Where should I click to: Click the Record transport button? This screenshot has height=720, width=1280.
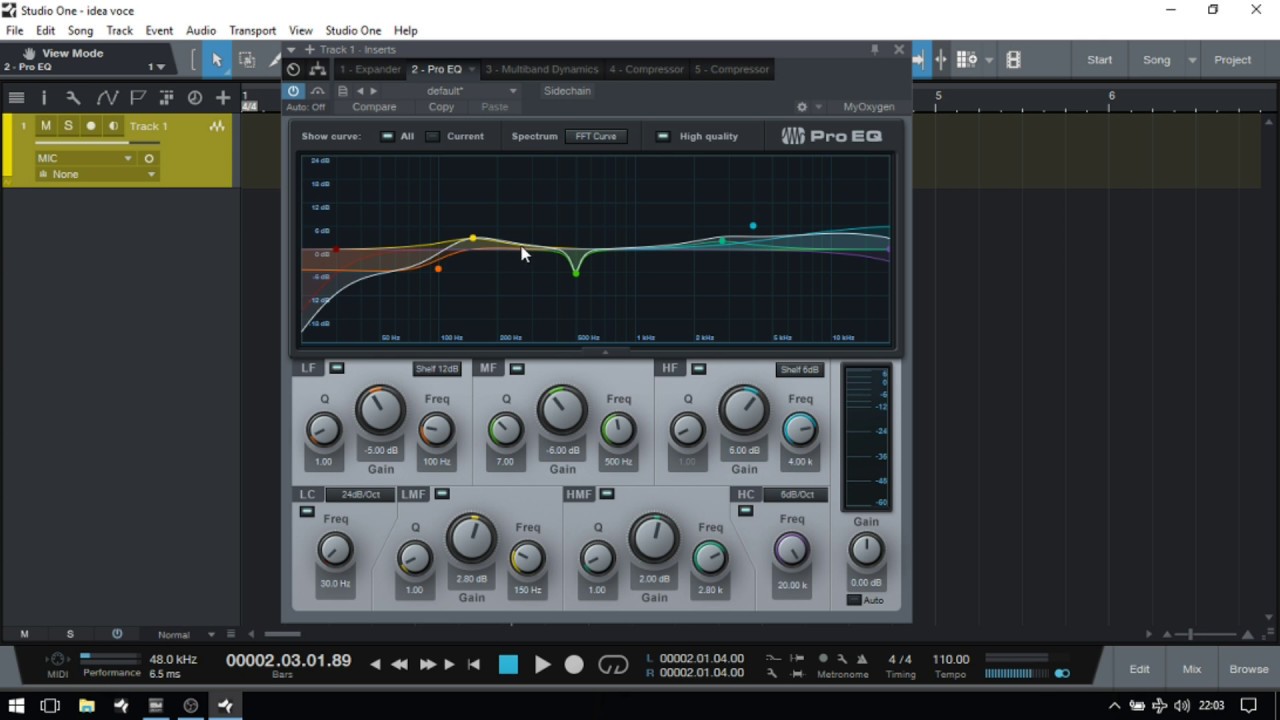click(x=574, y=664)
